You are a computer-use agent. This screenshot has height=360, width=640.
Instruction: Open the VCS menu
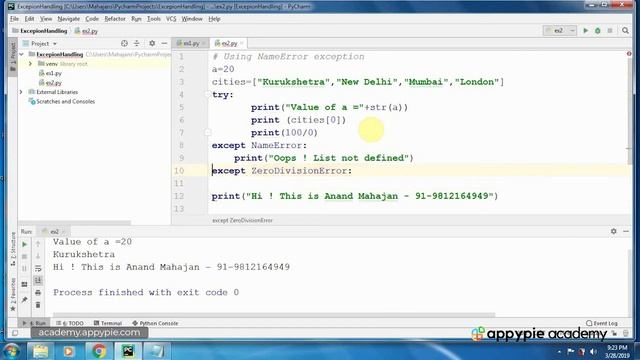pyautogui.click(x=171, y=19)
